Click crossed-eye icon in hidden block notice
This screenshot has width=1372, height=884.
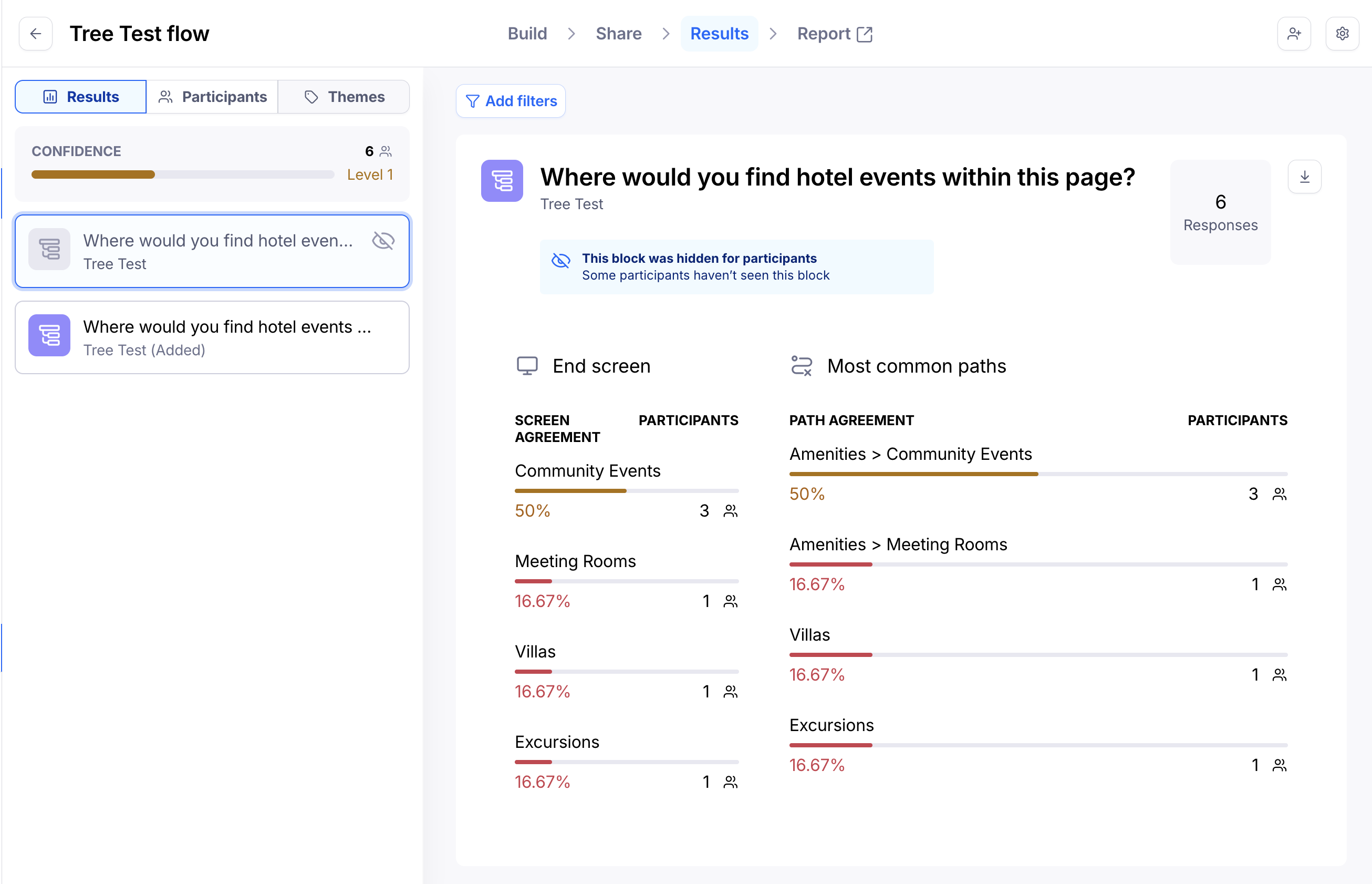pos(561,261)
